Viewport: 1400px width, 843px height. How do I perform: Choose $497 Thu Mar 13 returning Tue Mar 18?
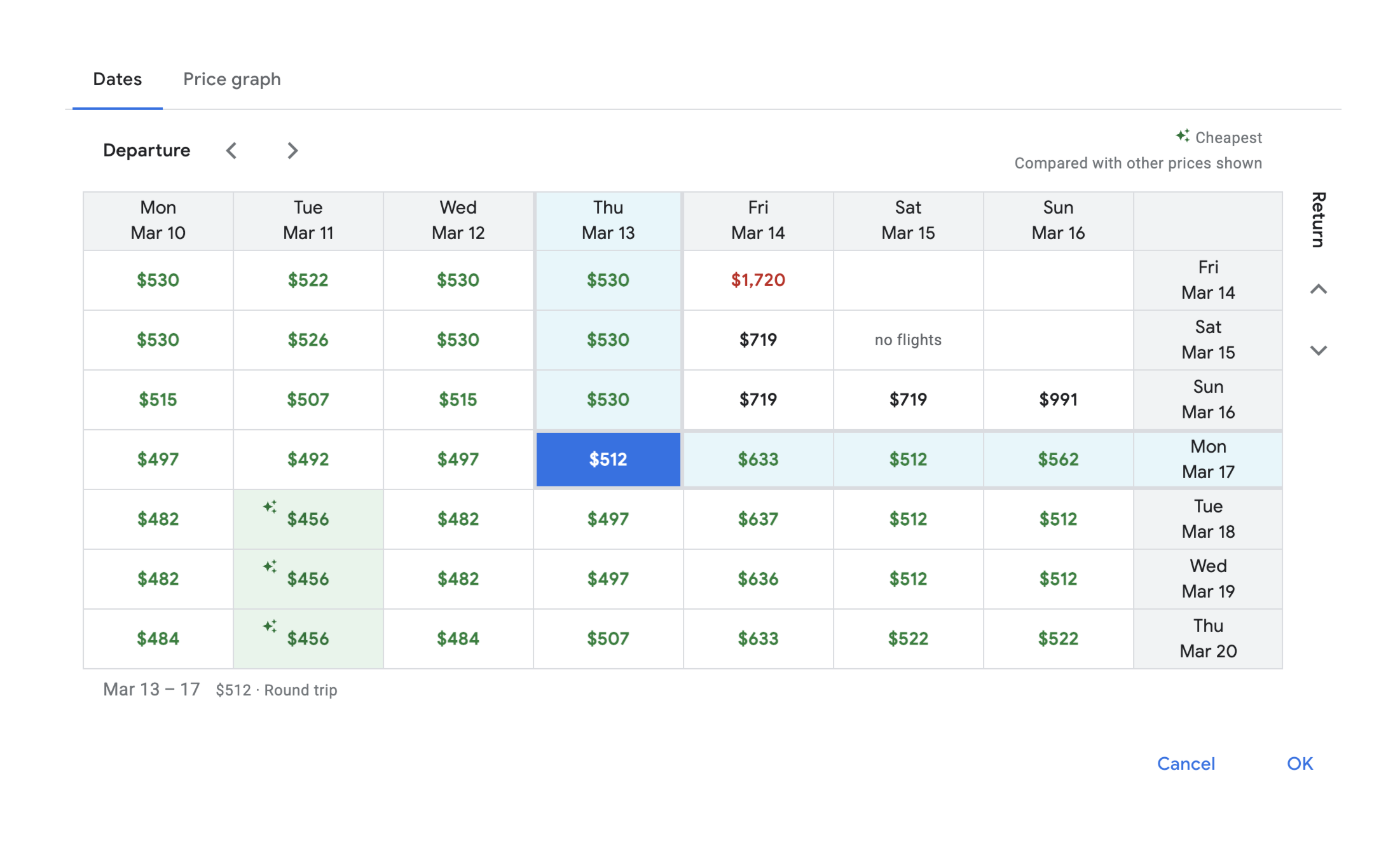608,519
